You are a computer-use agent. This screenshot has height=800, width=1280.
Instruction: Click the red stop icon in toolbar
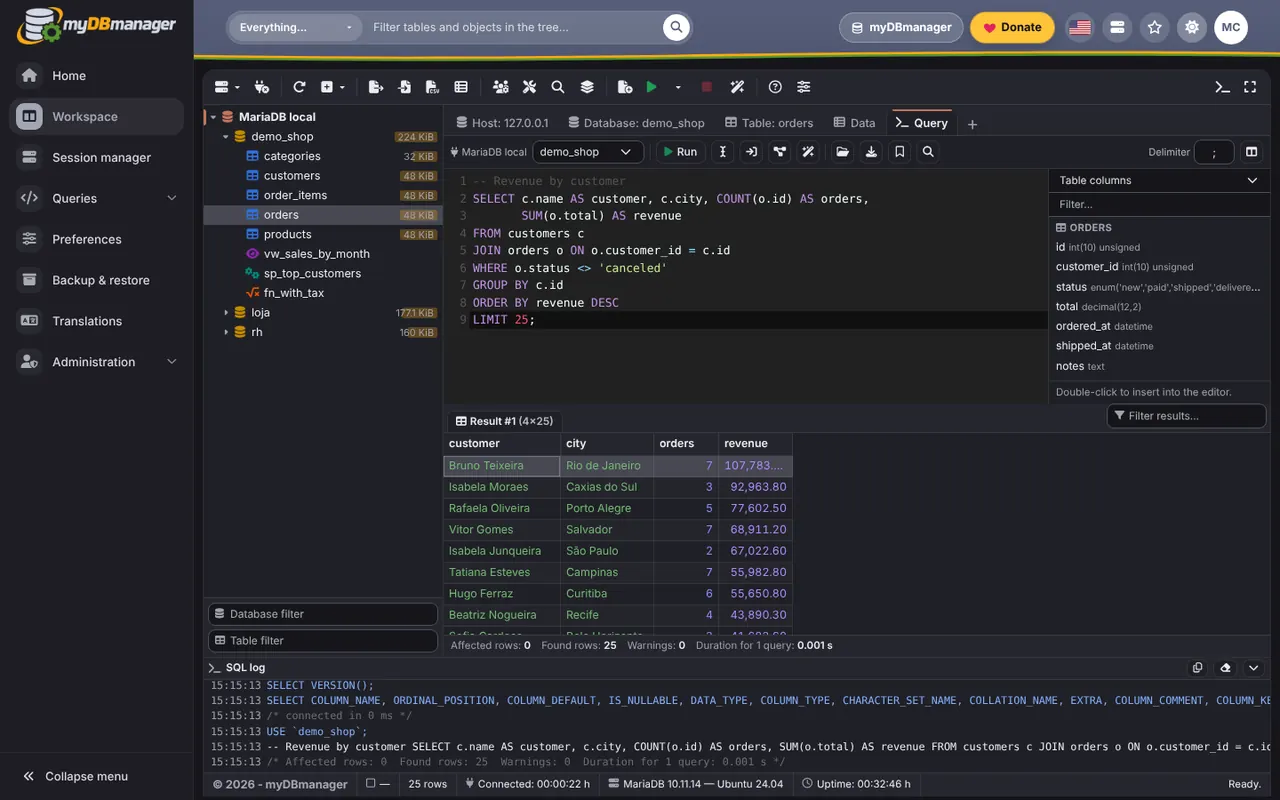[706, 87]
